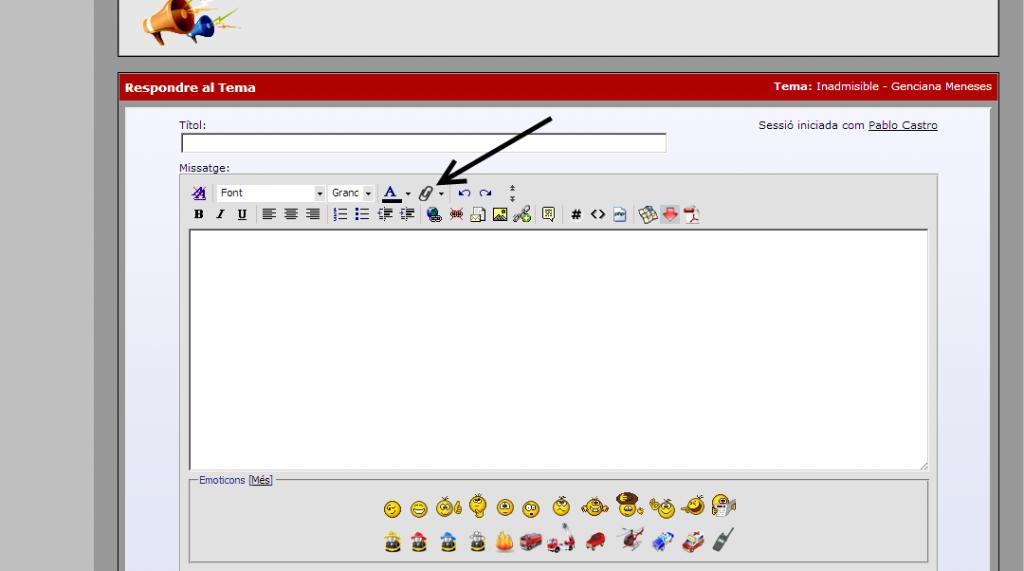Insert an unordered bullet list
Screen dimensions: 1024x571
pyautogui.click(x=362, y=214)
